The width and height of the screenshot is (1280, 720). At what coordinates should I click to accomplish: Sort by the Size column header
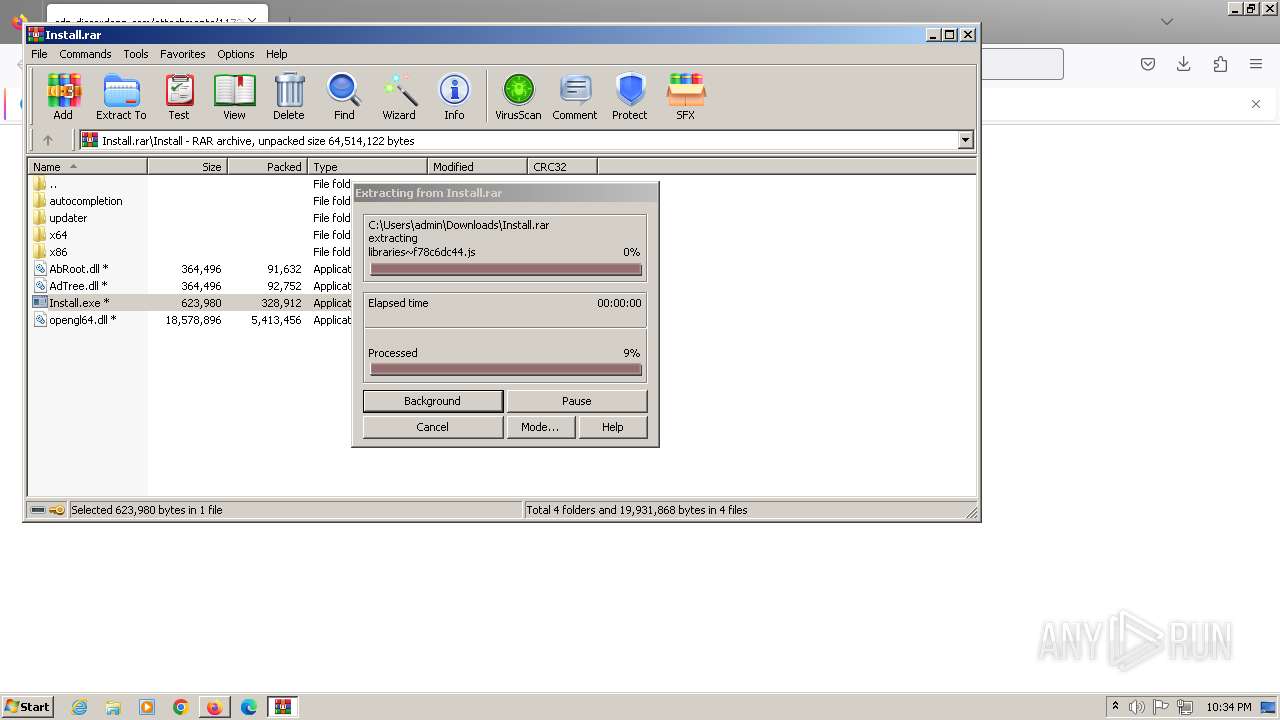pyautogui.click(x=188, y=166)
